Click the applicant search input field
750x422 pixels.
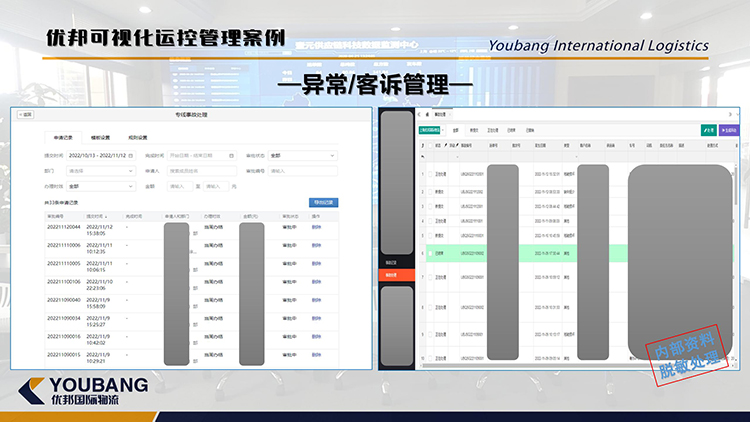[x=202, y=171]
